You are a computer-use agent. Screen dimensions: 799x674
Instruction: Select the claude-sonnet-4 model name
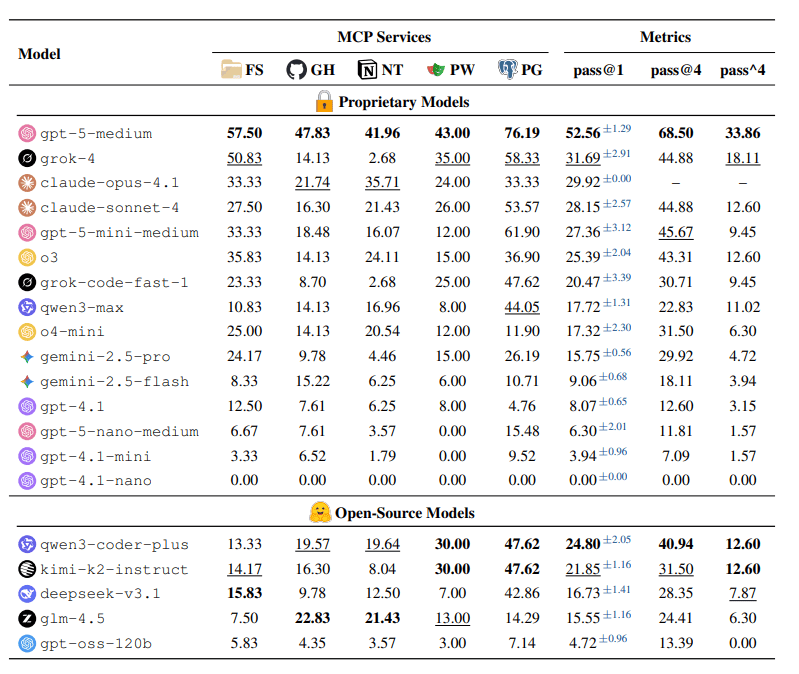coord(110,208)
